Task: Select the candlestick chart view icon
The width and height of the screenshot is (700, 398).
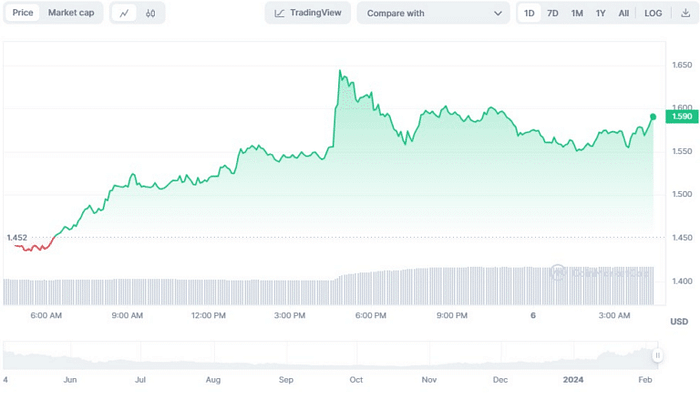Action: [x=150, y=13]
